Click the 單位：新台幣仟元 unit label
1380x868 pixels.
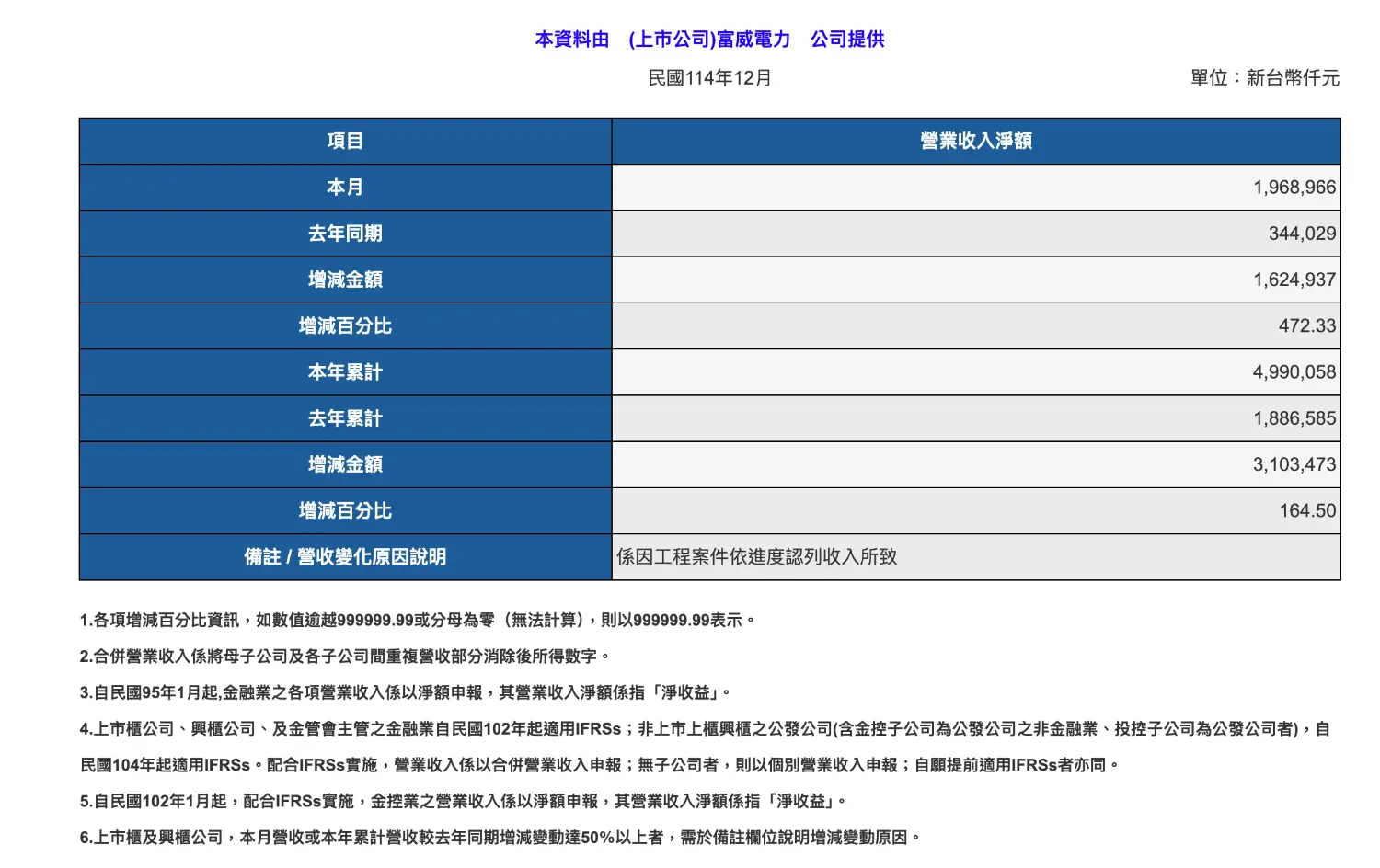(x=1264, y=78)
